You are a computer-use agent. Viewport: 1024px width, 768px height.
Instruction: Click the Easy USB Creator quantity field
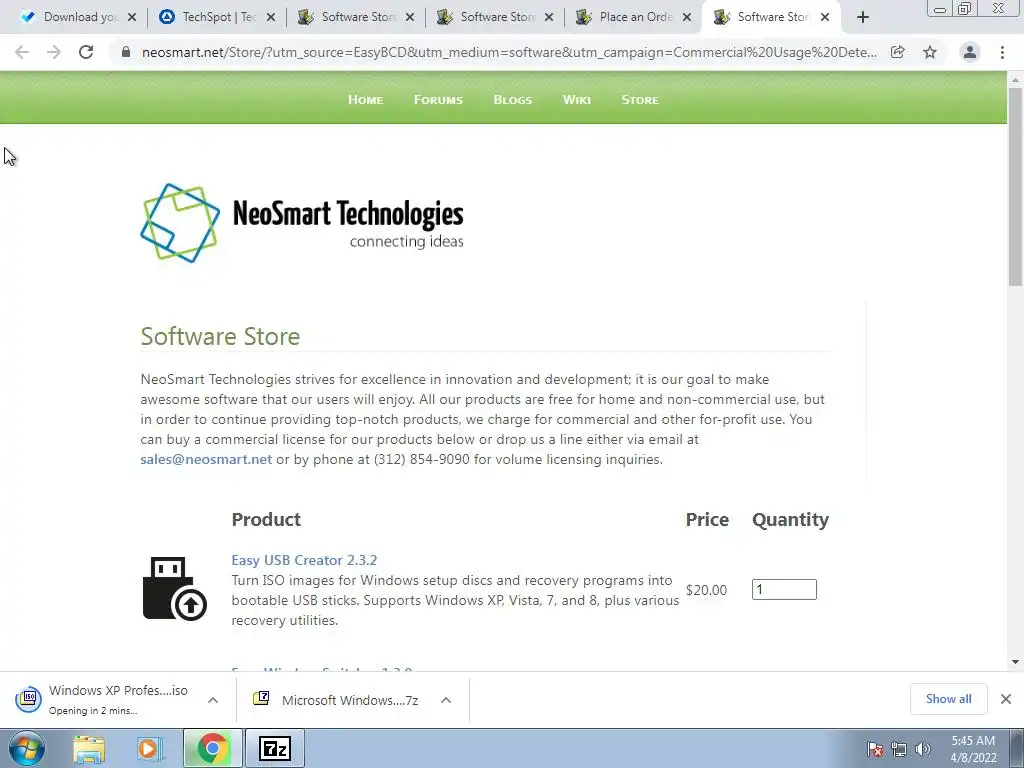point(784,589)
